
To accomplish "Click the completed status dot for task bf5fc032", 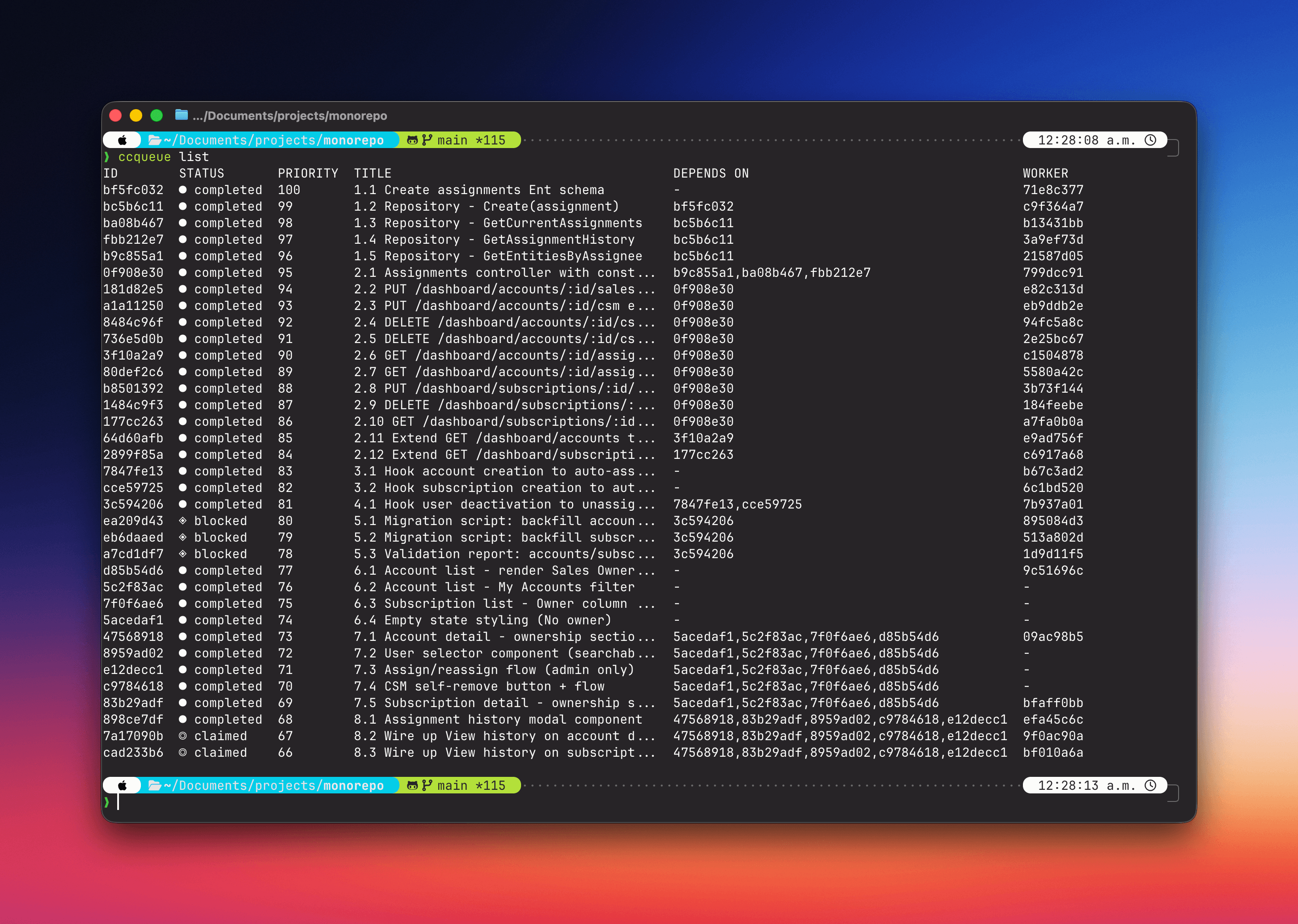I will (x=182, y=190).
